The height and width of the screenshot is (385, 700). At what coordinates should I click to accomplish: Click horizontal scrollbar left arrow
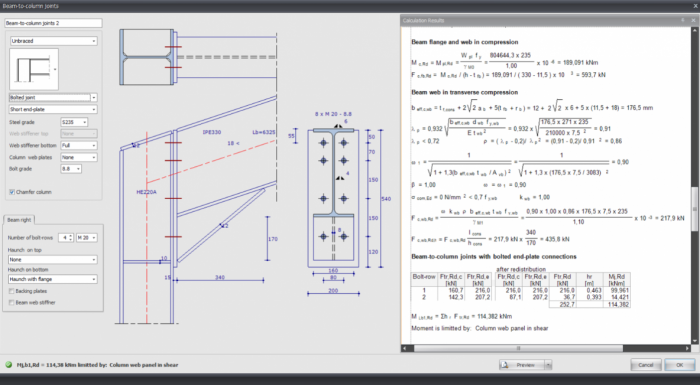click(404, 348)
